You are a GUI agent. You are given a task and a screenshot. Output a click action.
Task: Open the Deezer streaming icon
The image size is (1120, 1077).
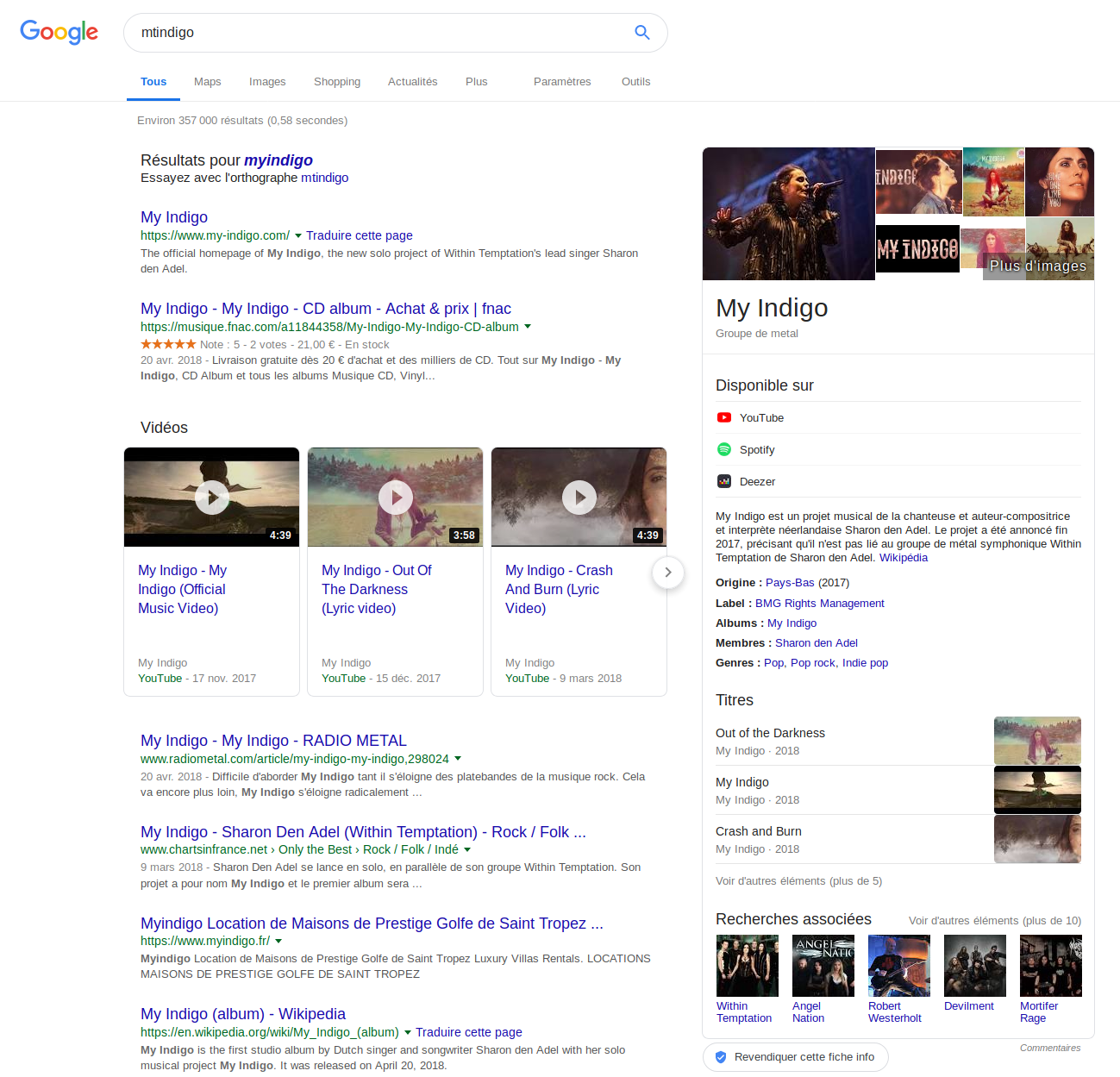tap(724, 481)
